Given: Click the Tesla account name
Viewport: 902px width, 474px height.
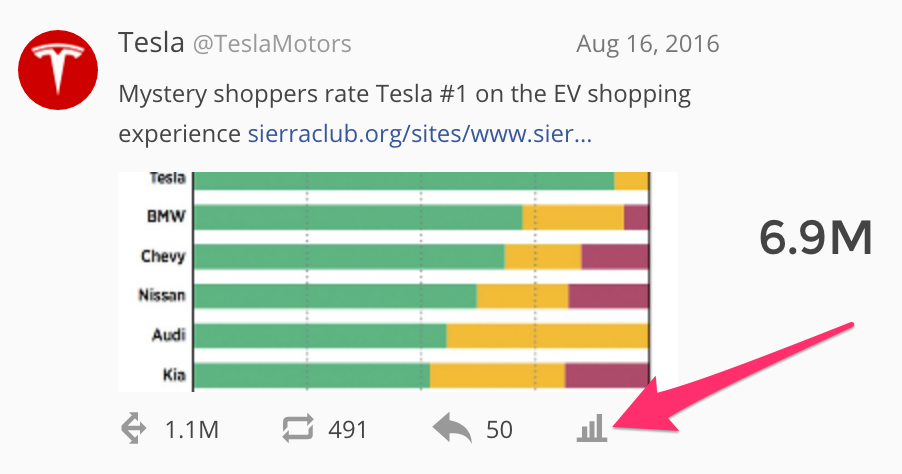Looking at the screenshot, I should 151,43.
